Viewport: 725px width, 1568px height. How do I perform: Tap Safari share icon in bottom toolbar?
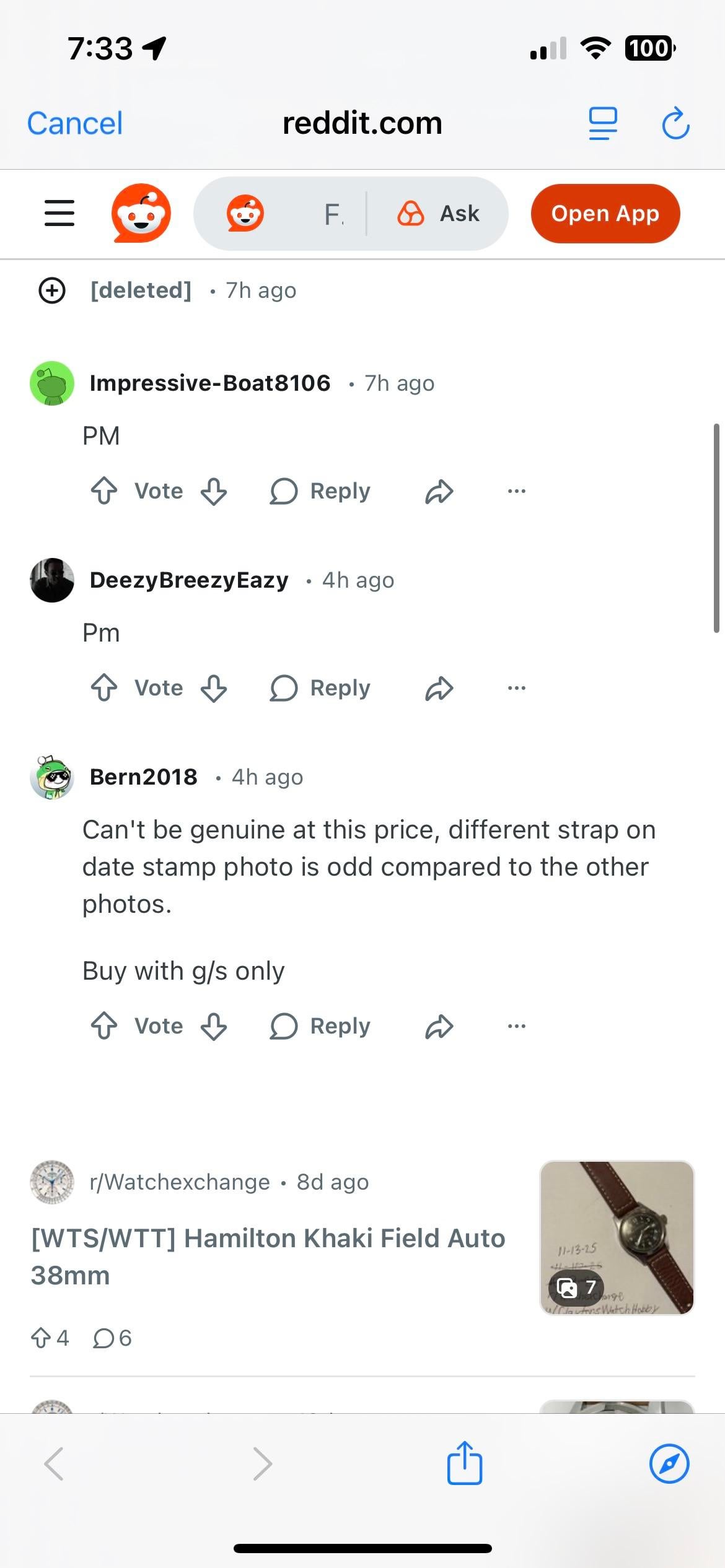pyautogui.click(x=465, y=1463)
